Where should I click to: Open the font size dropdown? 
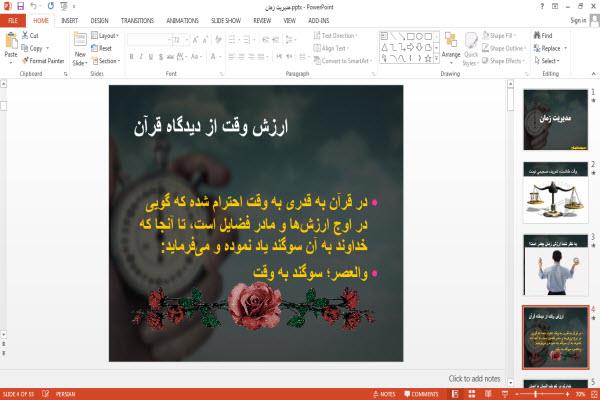187,39
